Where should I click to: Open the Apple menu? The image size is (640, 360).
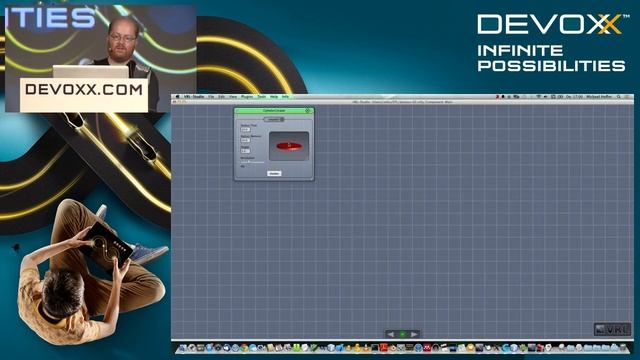[178, 97]
